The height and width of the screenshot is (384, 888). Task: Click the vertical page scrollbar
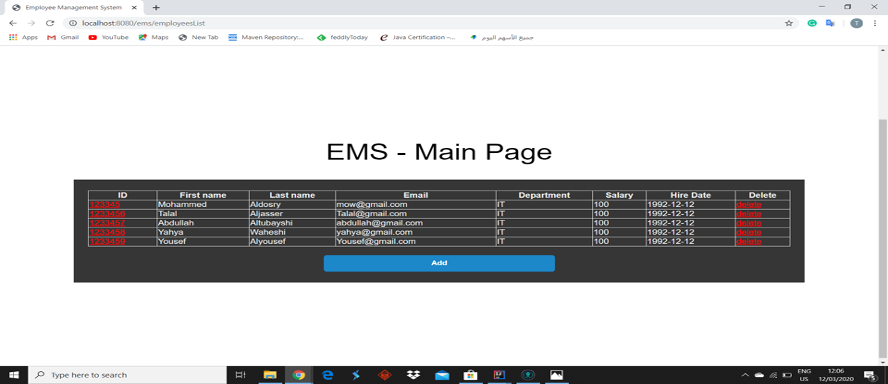[882, 238]
